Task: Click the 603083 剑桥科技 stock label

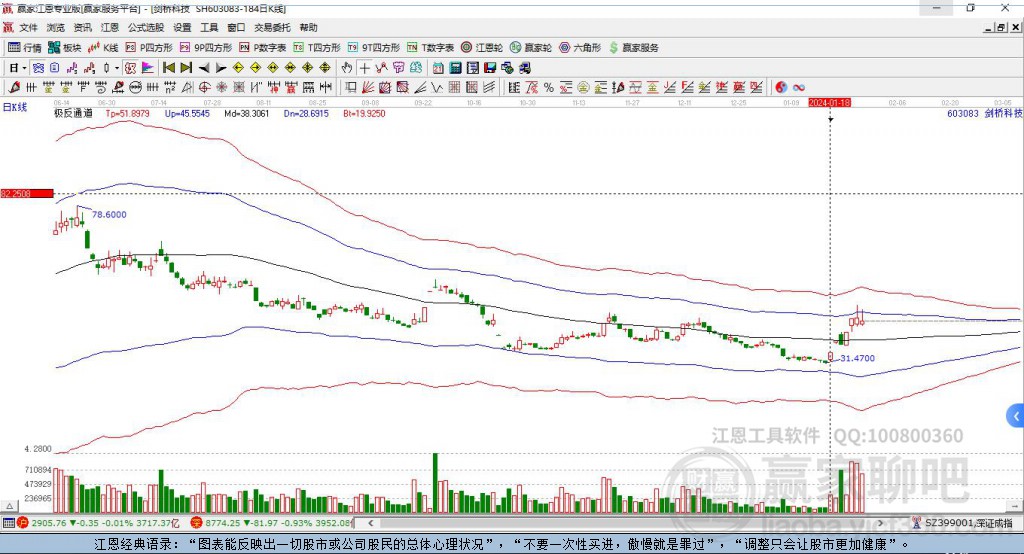Action: 984,113
